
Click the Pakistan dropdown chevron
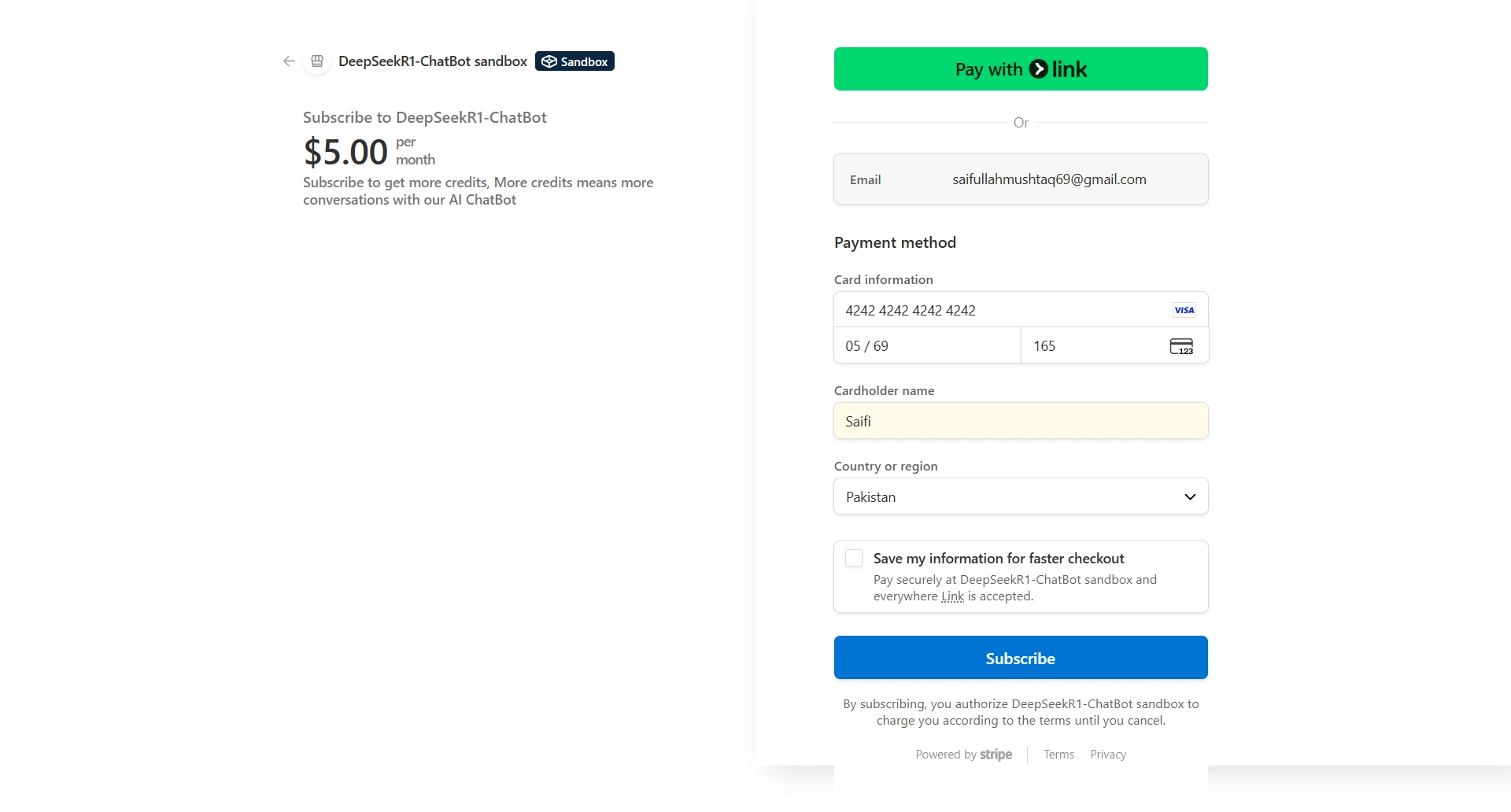click(x=1190, y=496)
